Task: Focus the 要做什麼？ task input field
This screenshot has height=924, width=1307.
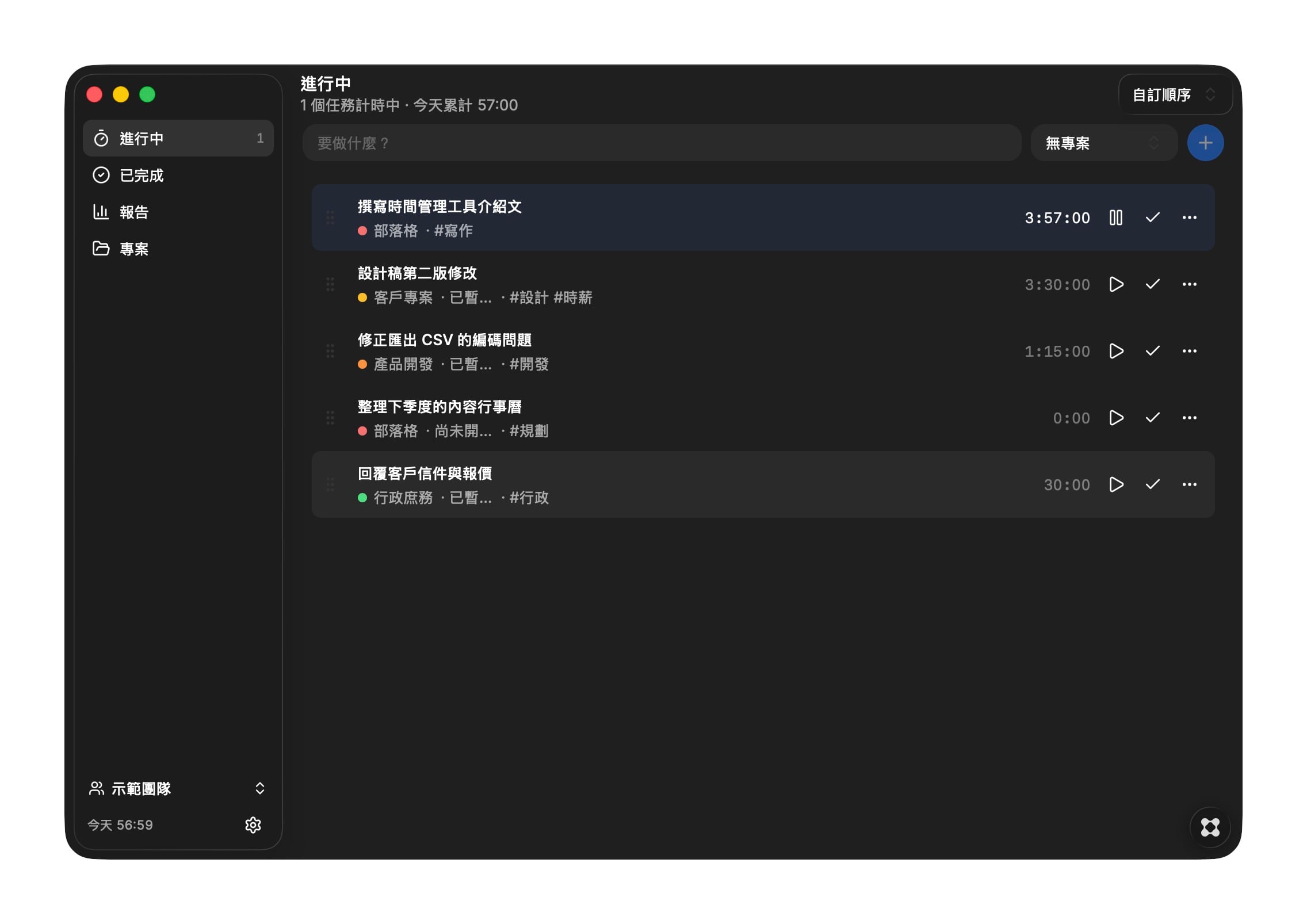Action: [662, 143]
